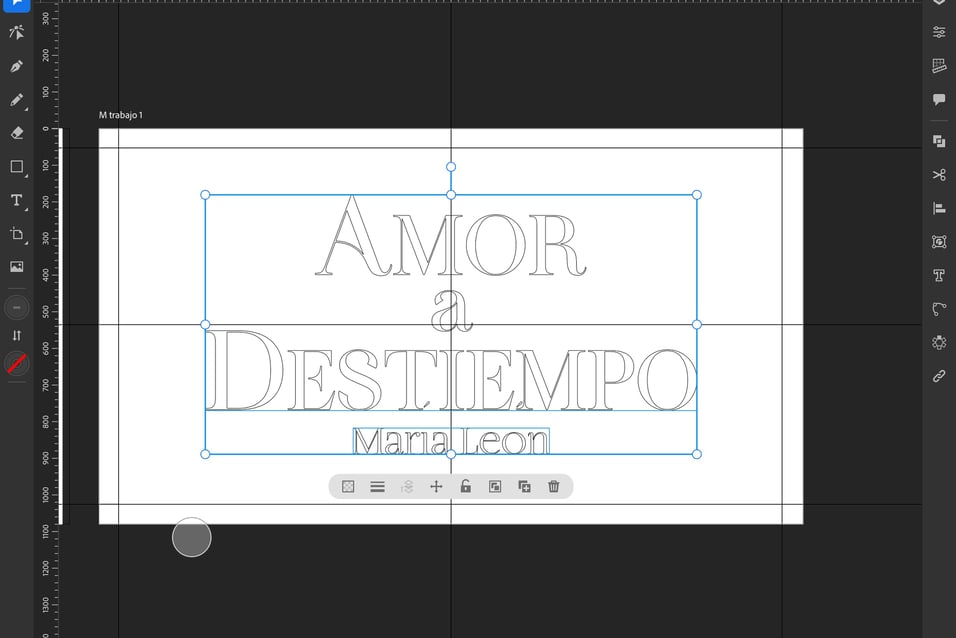The width and height of the screenshot is (956, 638).
Task: Open the Path panel
Action: 939,309
